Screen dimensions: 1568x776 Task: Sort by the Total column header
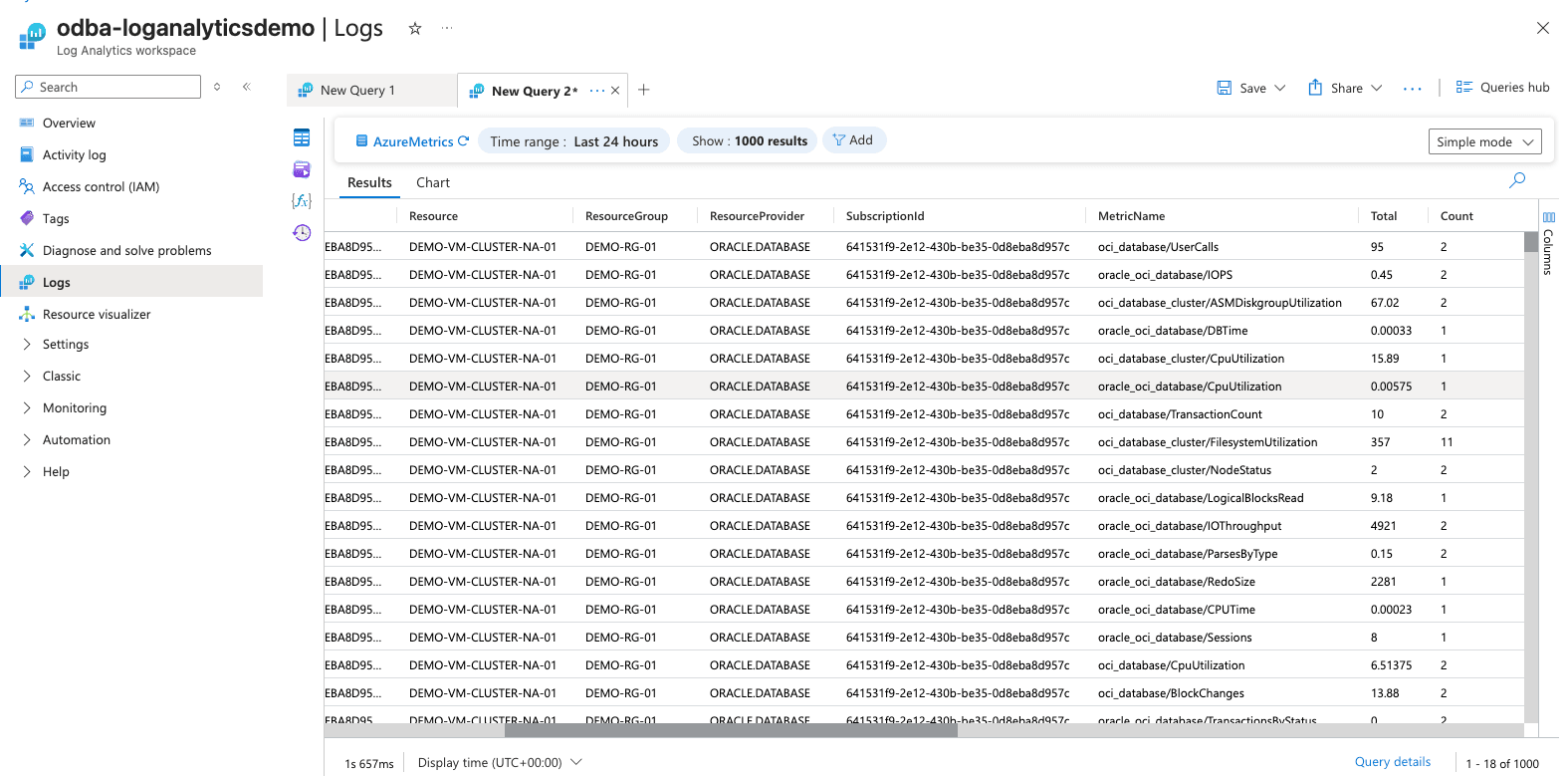pos(1383,216)
